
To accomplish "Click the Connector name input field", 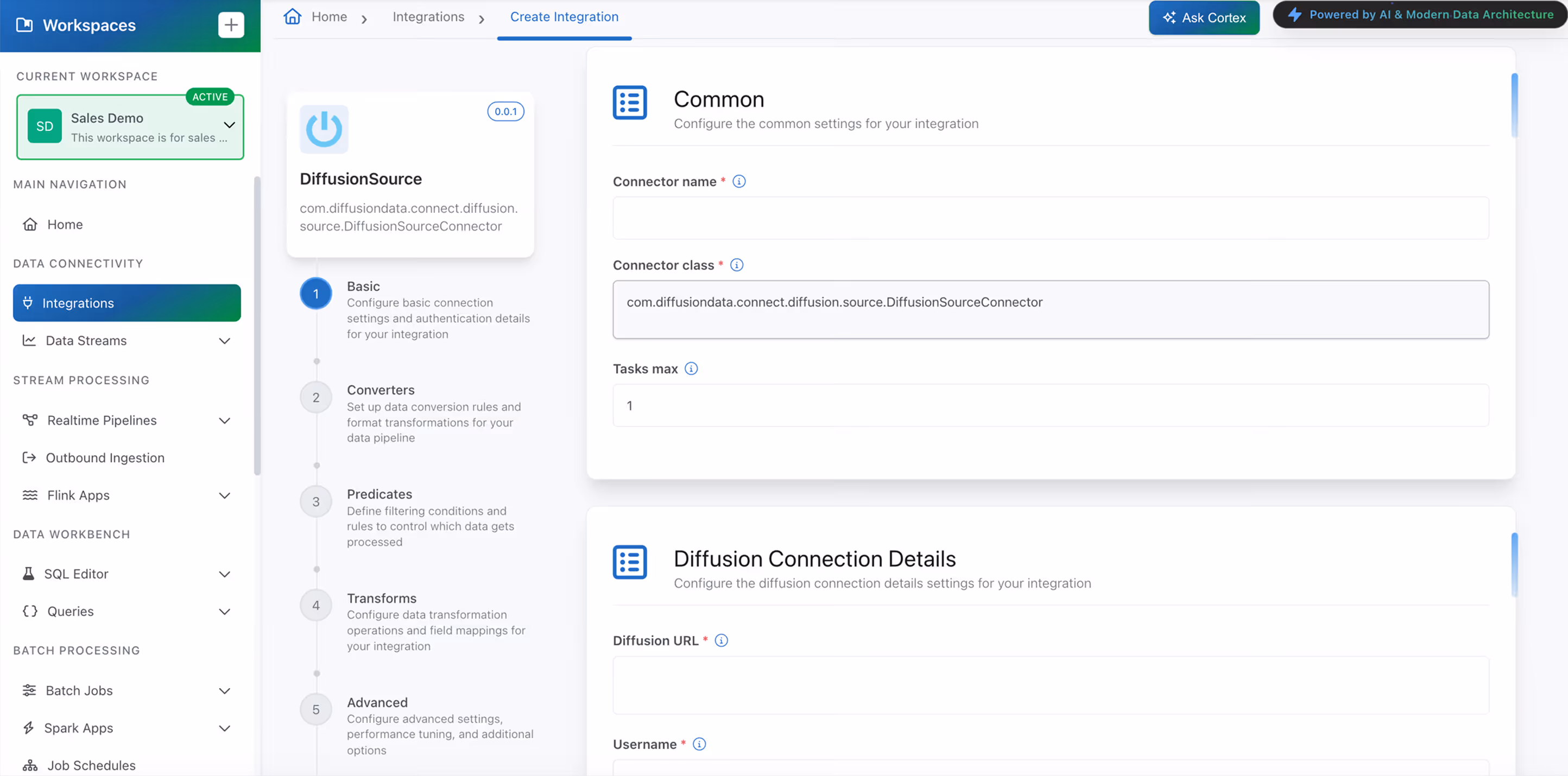I will click(1051, 218).
